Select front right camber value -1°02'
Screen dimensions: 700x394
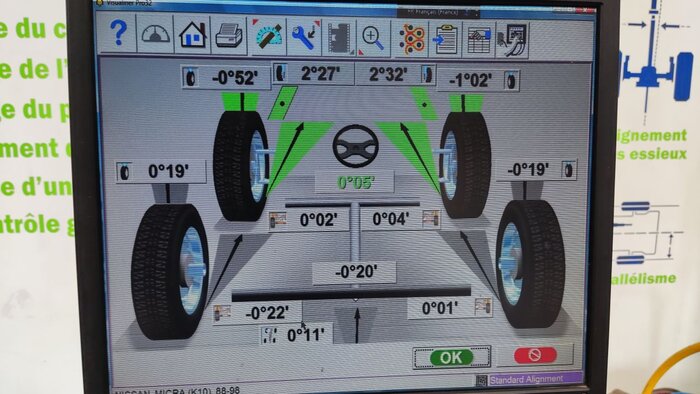470,81
